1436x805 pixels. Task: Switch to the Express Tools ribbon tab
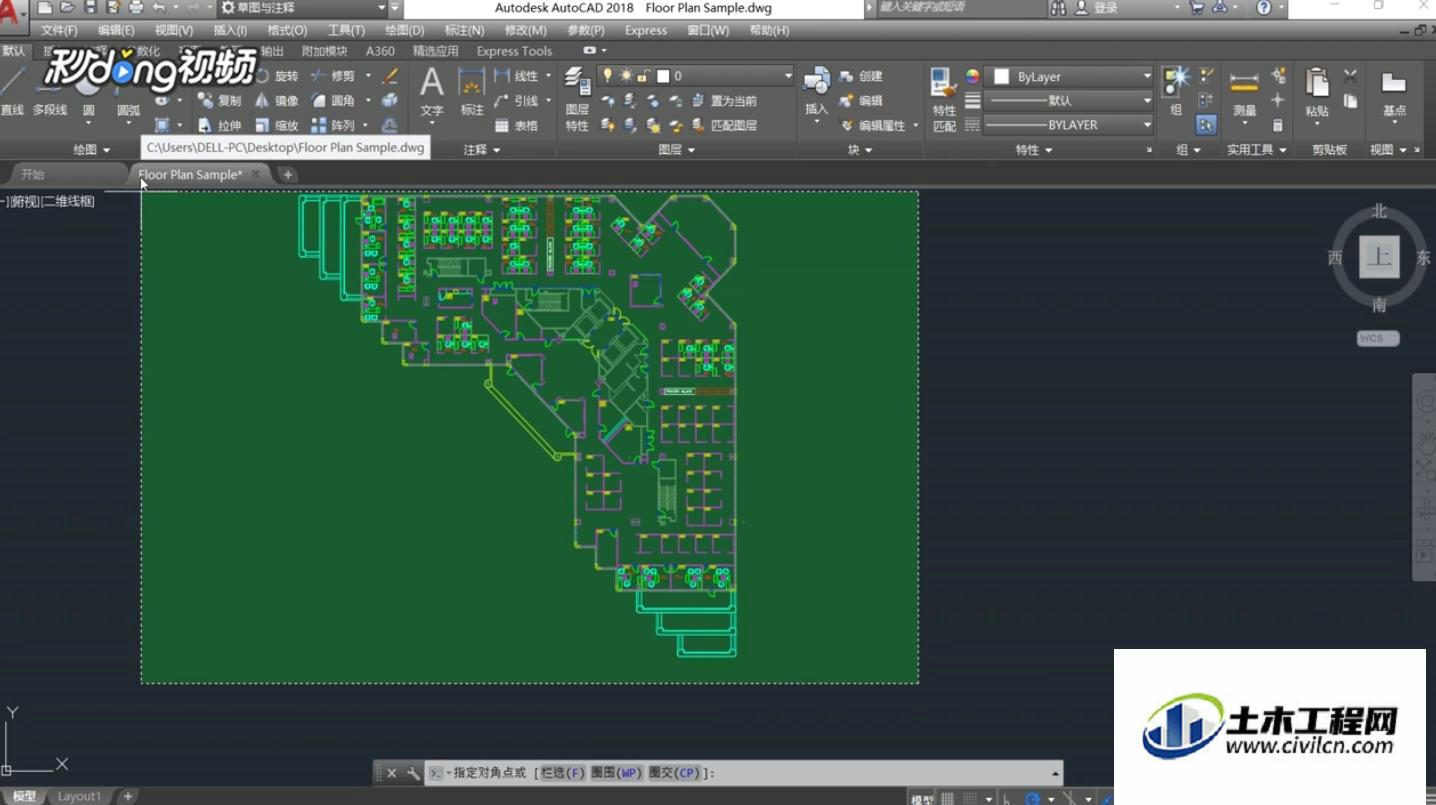514,51
